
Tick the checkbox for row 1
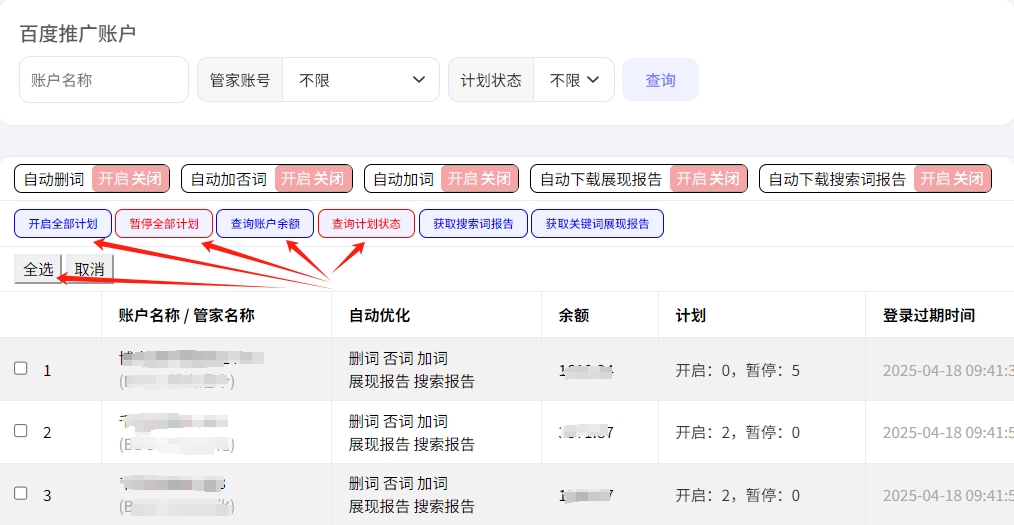pos(21,369)
